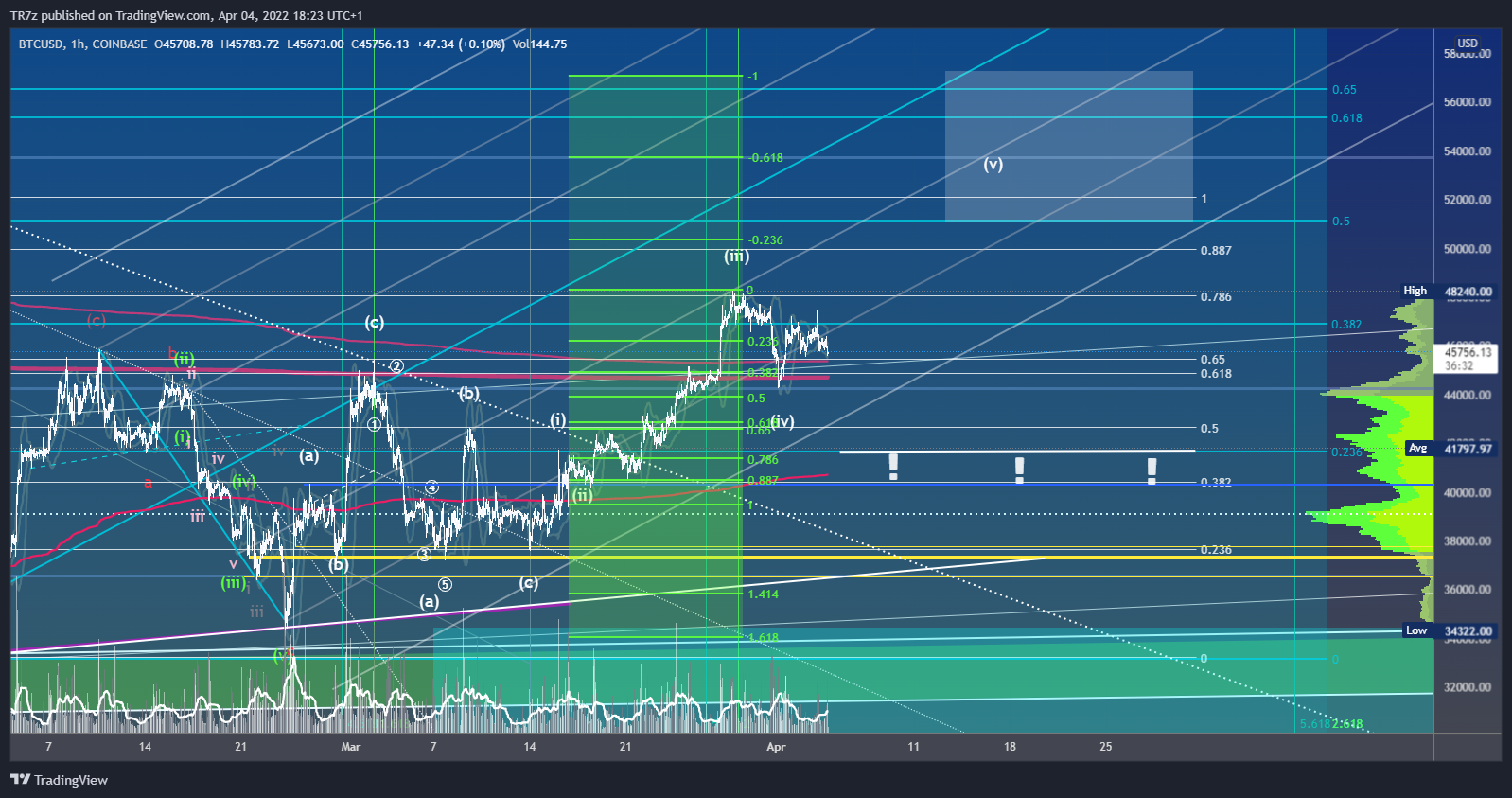1512x798 pixels.
Task: Click the green 1.618 fib level label
Action: (763, 638)
